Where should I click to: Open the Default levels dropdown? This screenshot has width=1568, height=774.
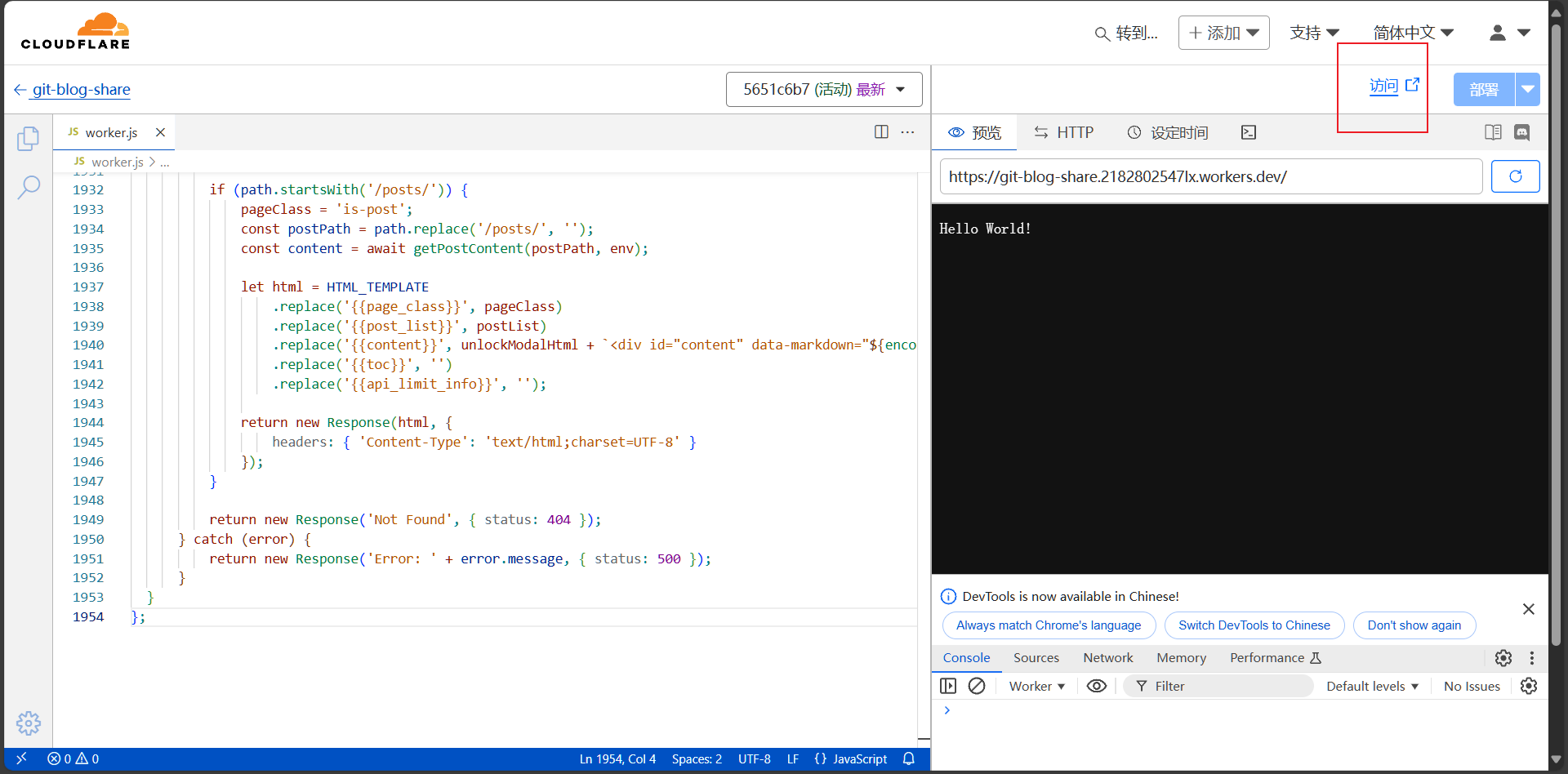click(x=1372, y=686)
